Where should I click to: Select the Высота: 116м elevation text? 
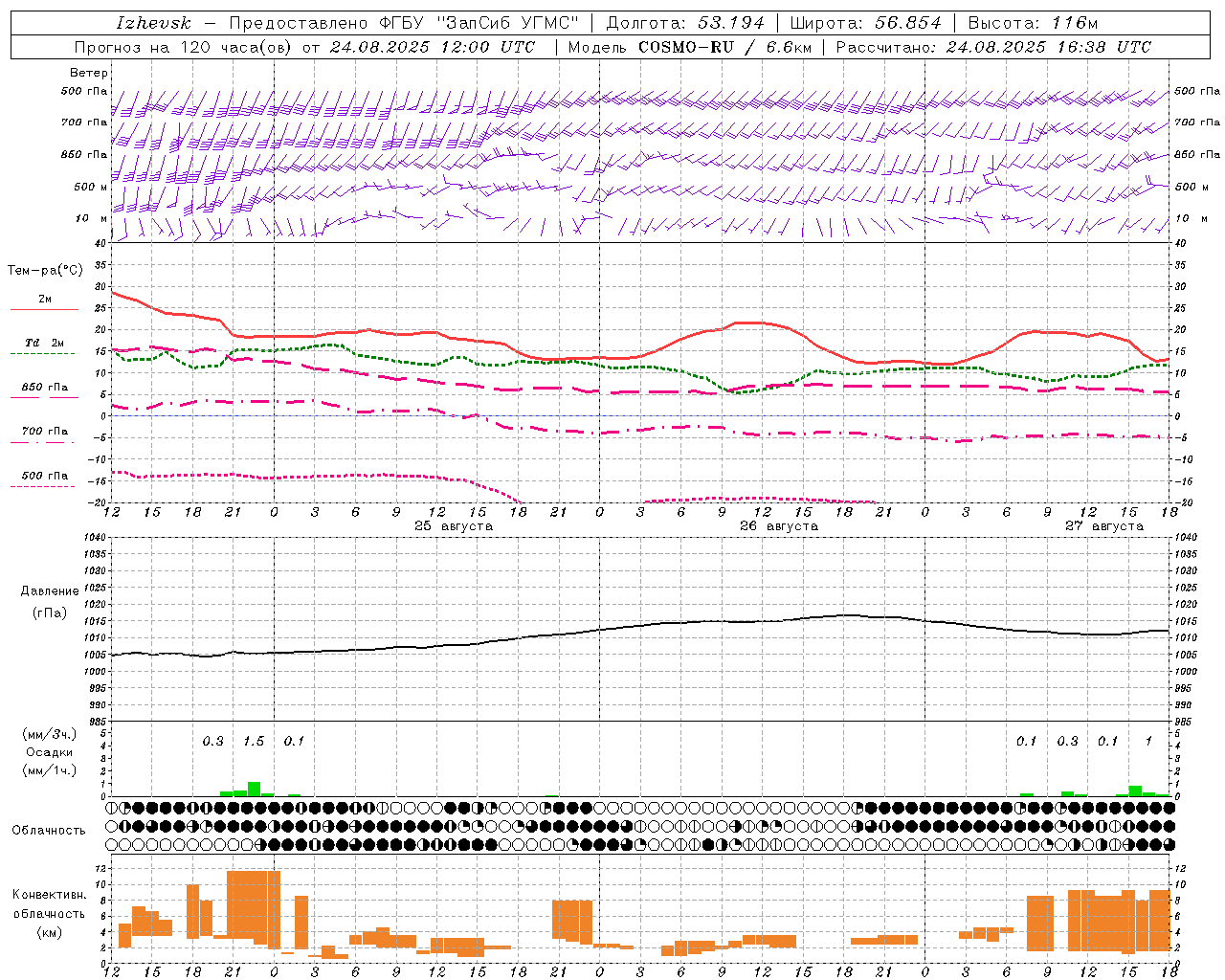1034,23
